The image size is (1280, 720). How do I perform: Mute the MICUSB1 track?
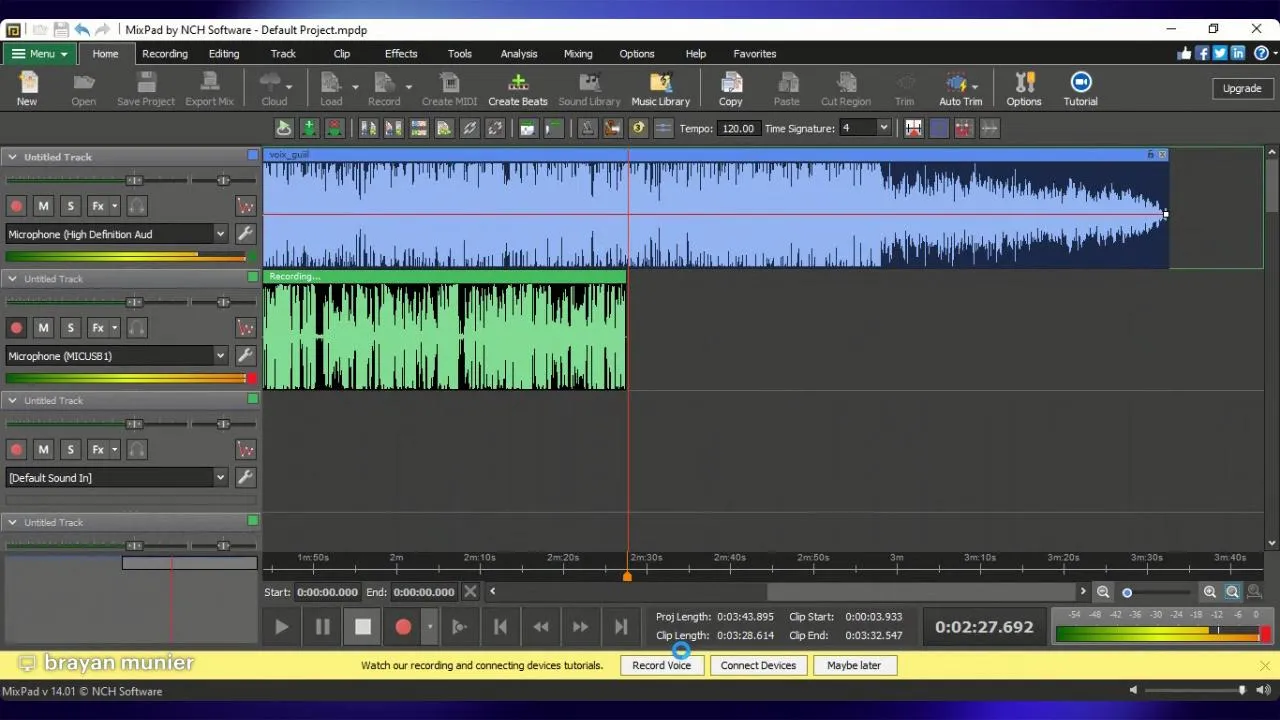click(x=43, y=328)
